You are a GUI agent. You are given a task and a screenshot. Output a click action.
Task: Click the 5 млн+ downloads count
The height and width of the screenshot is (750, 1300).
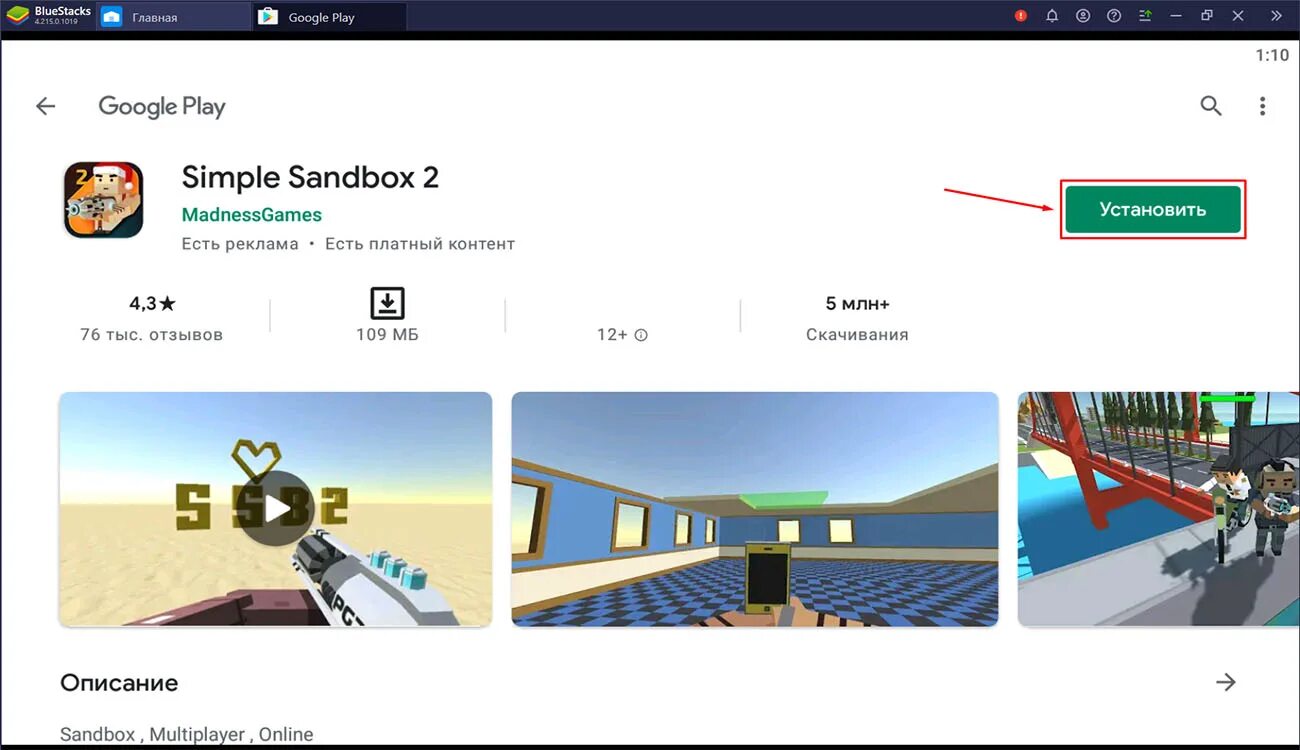pyautogui.click(x=857, y=303)
